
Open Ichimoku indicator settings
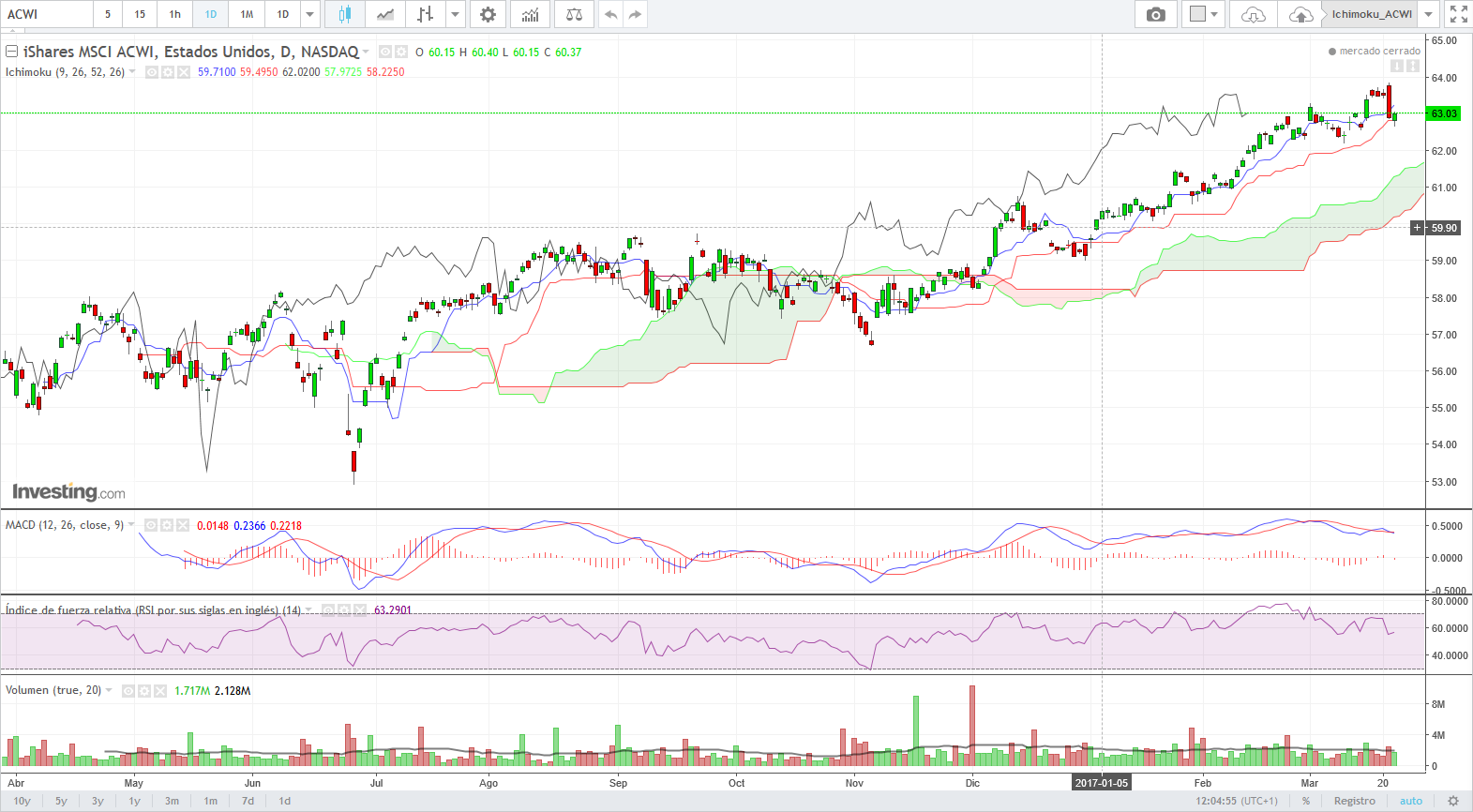pyautogui.click(x=168, y=72)
